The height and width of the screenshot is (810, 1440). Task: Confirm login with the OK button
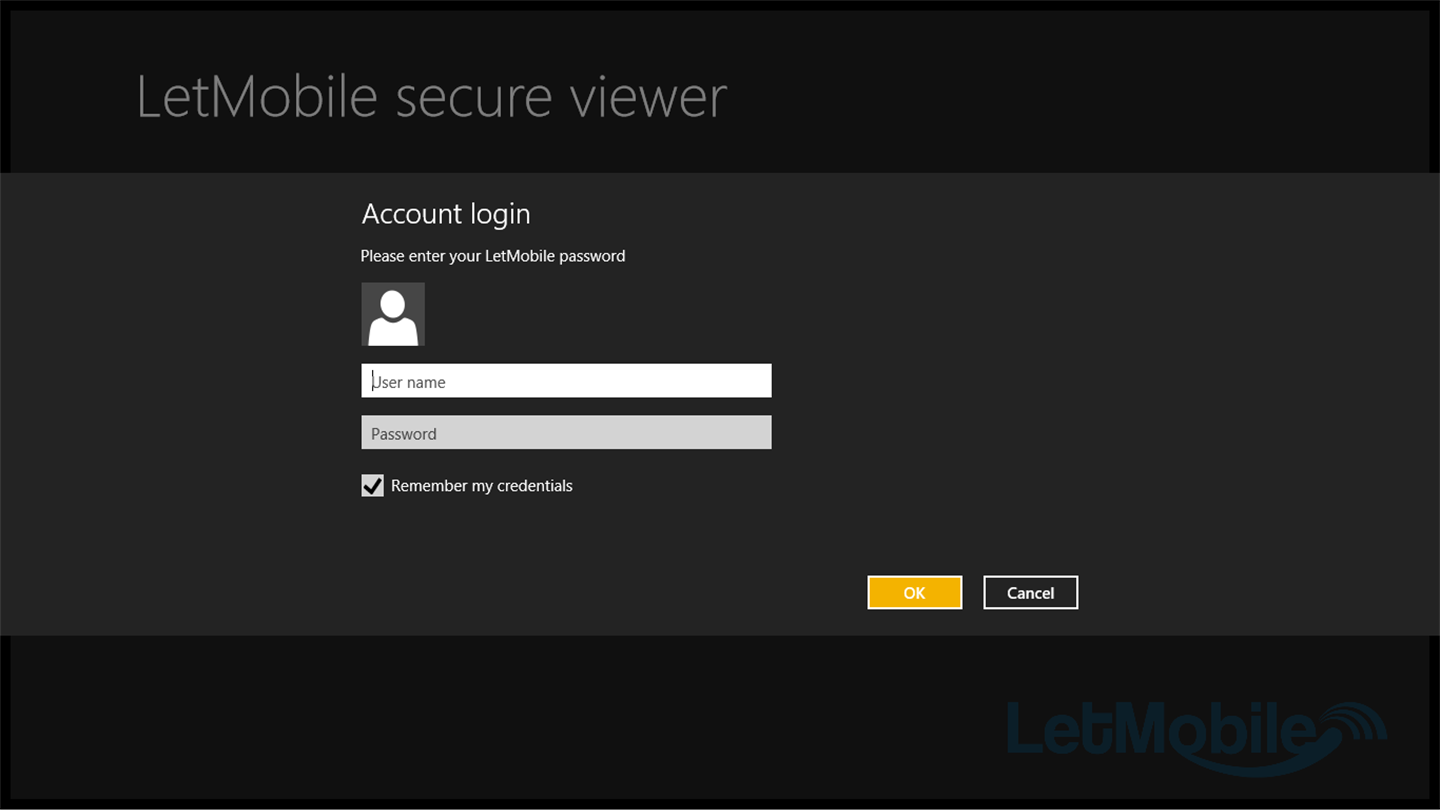pyautogui.click(x=914, y=593)
